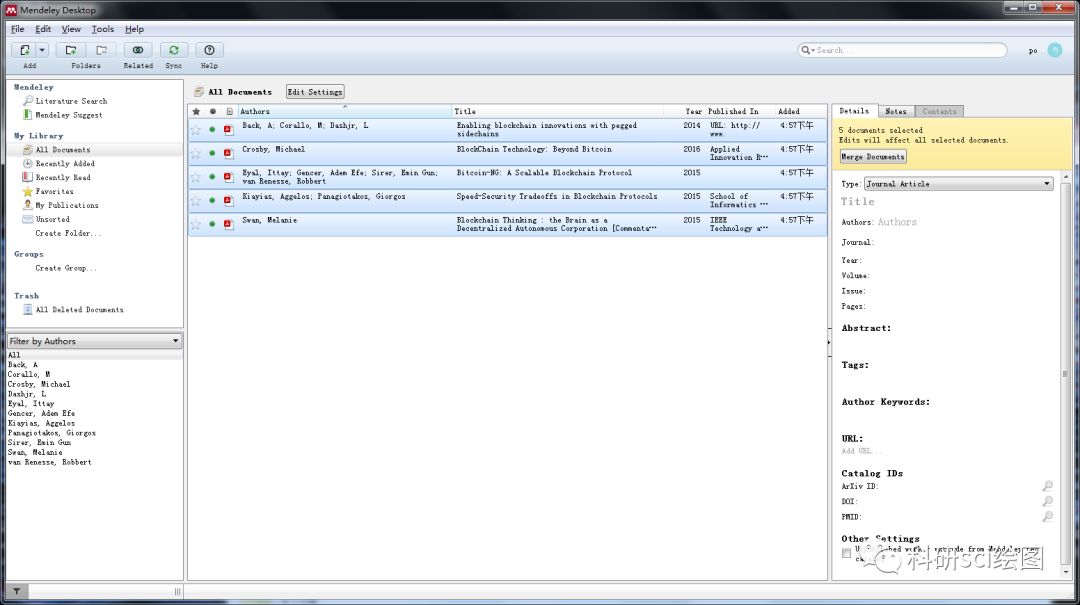Click the DOI lookup magnifier icon
The width and height of the screenshot is (1080, 605).
click(1047, 502)
